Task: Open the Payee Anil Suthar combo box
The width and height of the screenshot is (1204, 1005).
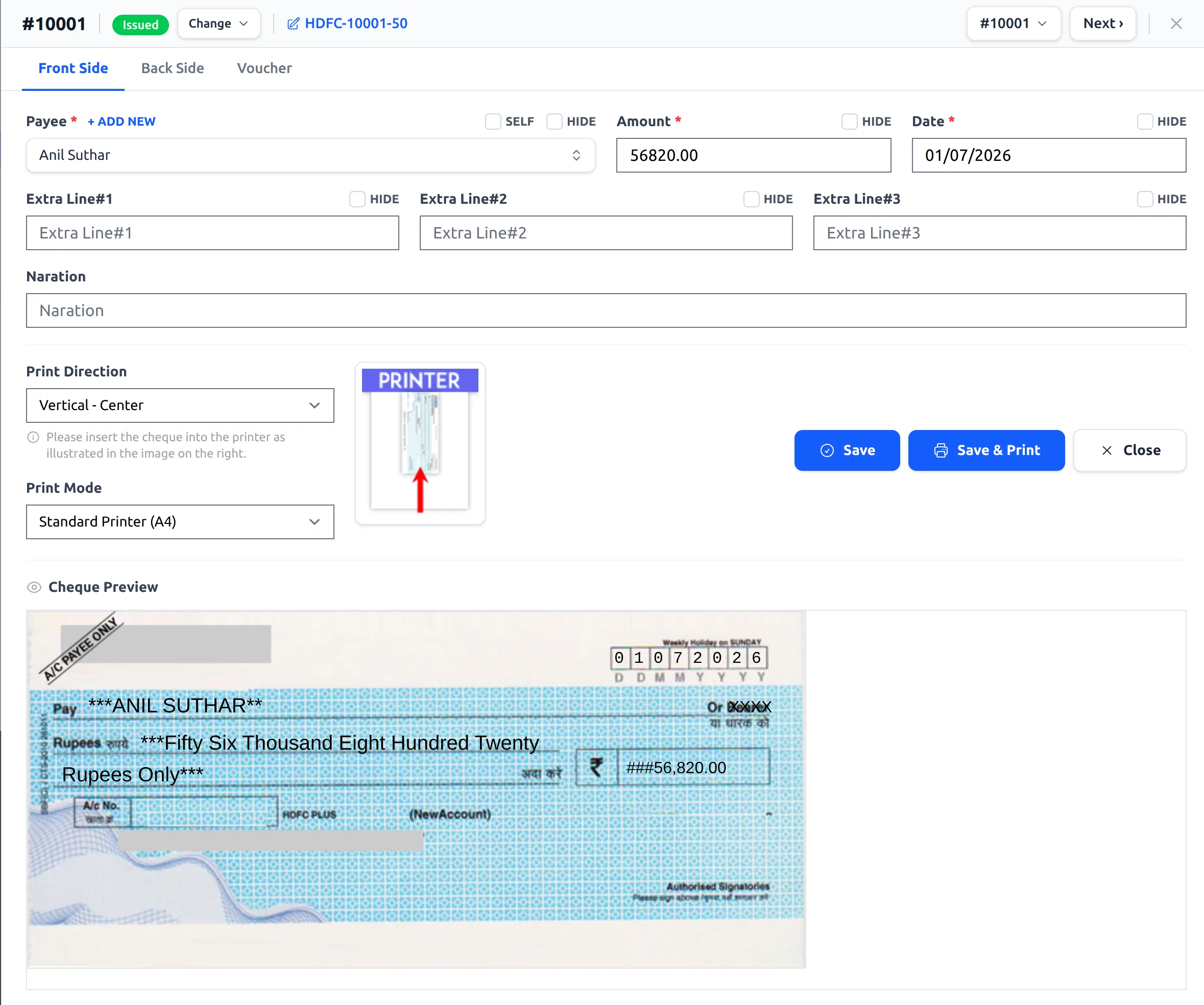Action: click(310, 155)
